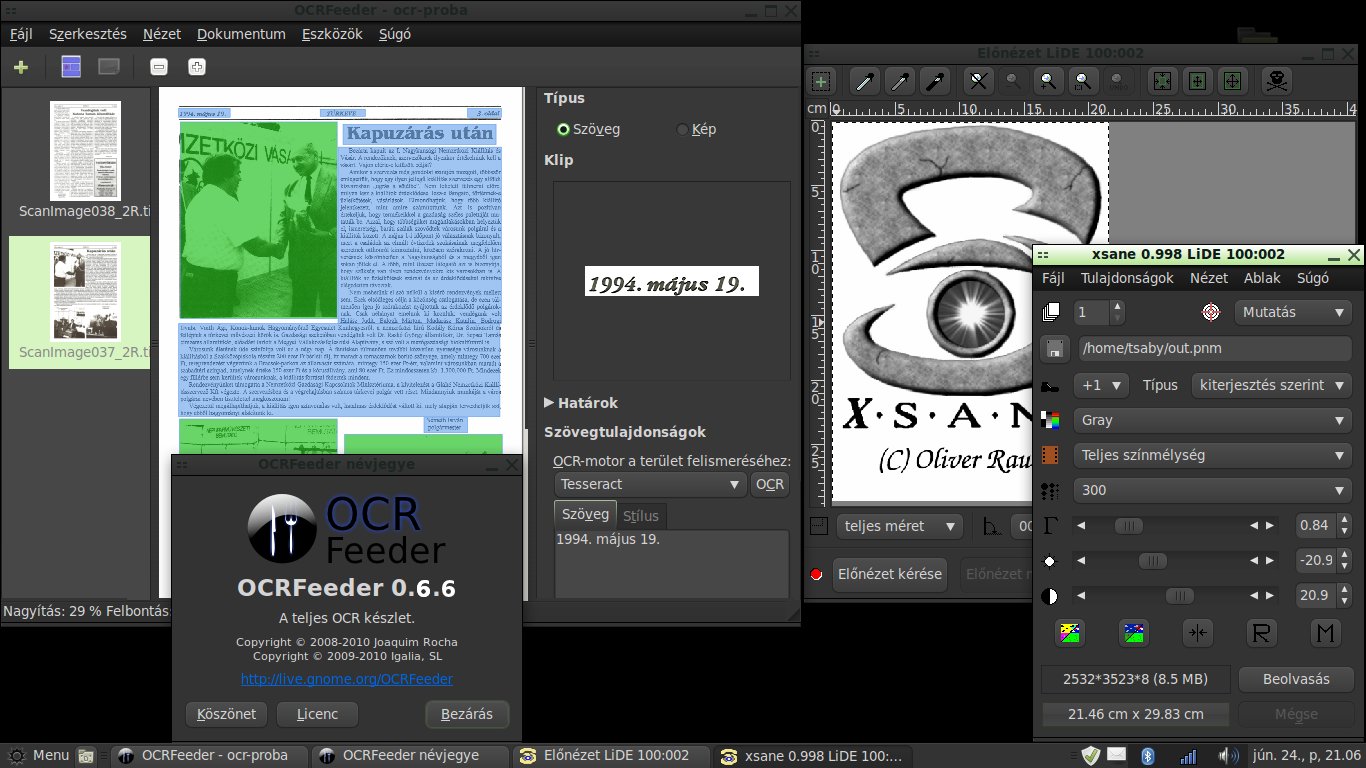Click the auto-raise scan area icon
Image resolution: width=1366 pixels, height=768 pixels.
coord(1198,81)
